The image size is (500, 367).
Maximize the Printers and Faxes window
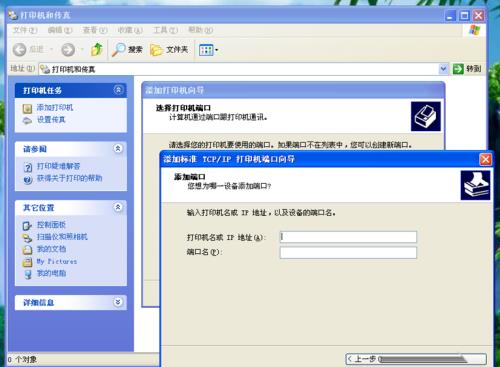point(464,15)
